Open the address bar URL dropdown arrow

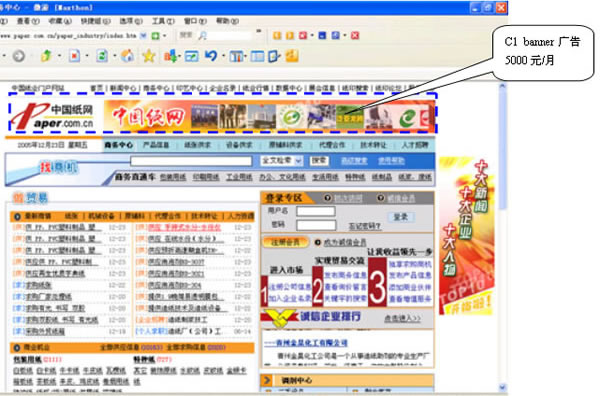pyautogui.click(x=143, y=36)
